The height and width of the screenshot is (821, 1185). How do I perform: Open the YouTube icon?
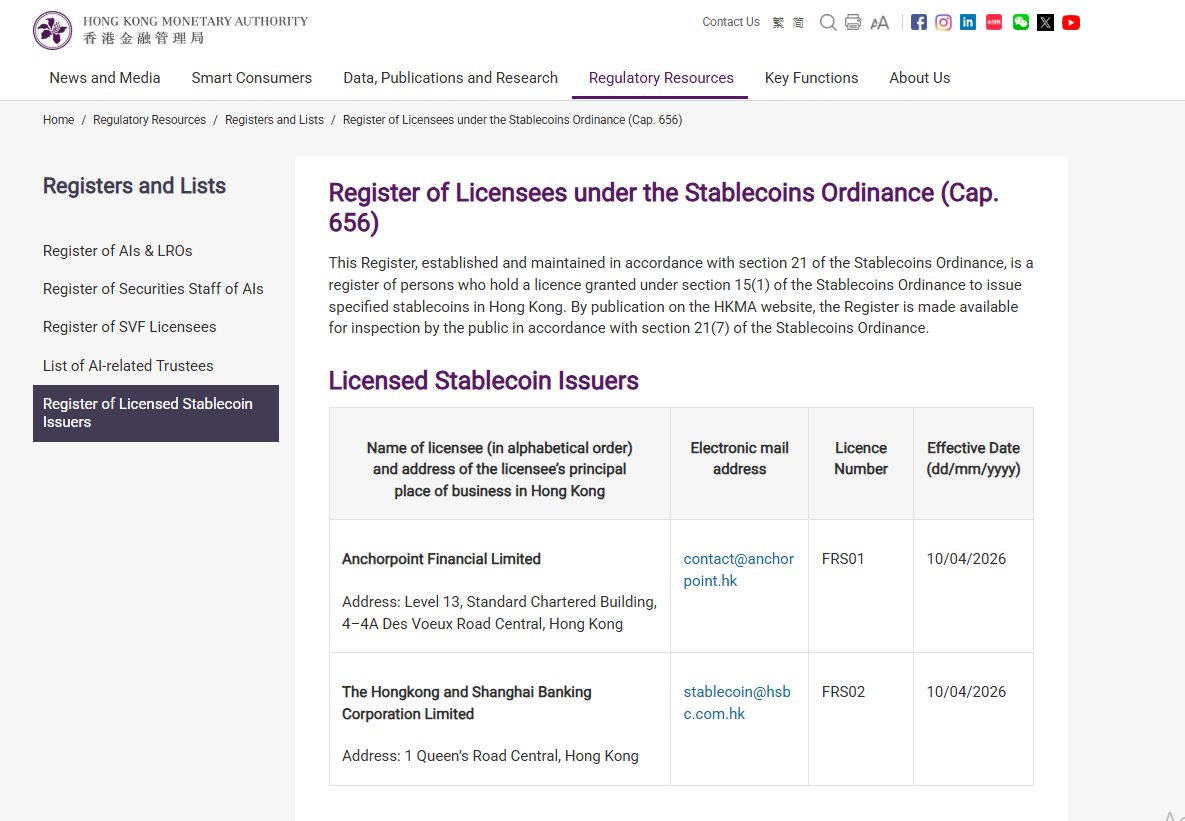click(x=1071, y=23)
